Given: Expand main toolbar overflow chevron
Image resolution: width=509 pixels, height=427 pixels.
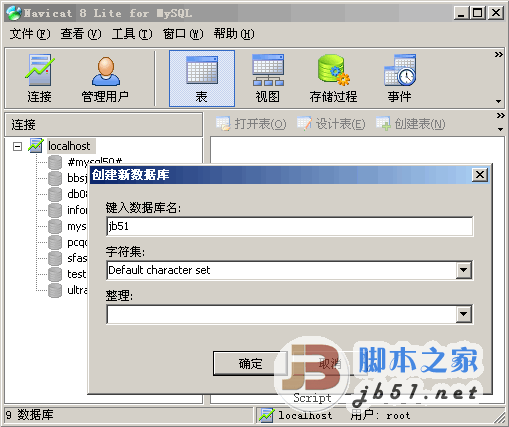Looking at the screenshot, I should point(498,54).
